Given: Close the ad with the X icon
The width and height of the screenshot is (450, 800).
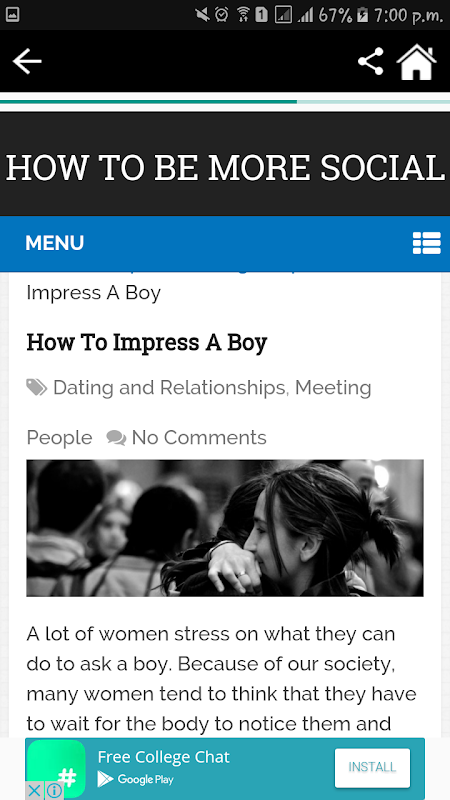Looking at the screenshot, I should 34,790.
